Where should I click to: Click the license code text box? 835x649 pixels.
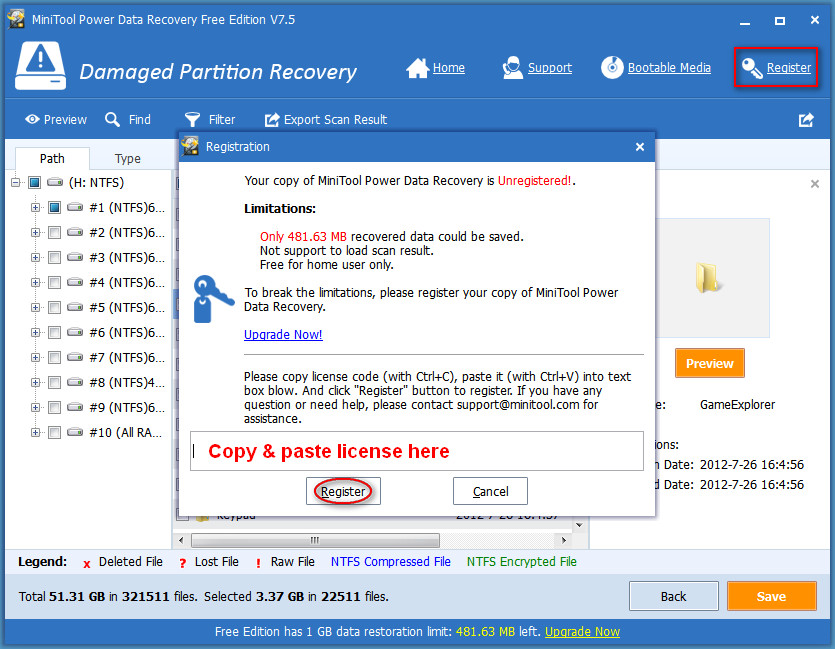click(417, 451)
